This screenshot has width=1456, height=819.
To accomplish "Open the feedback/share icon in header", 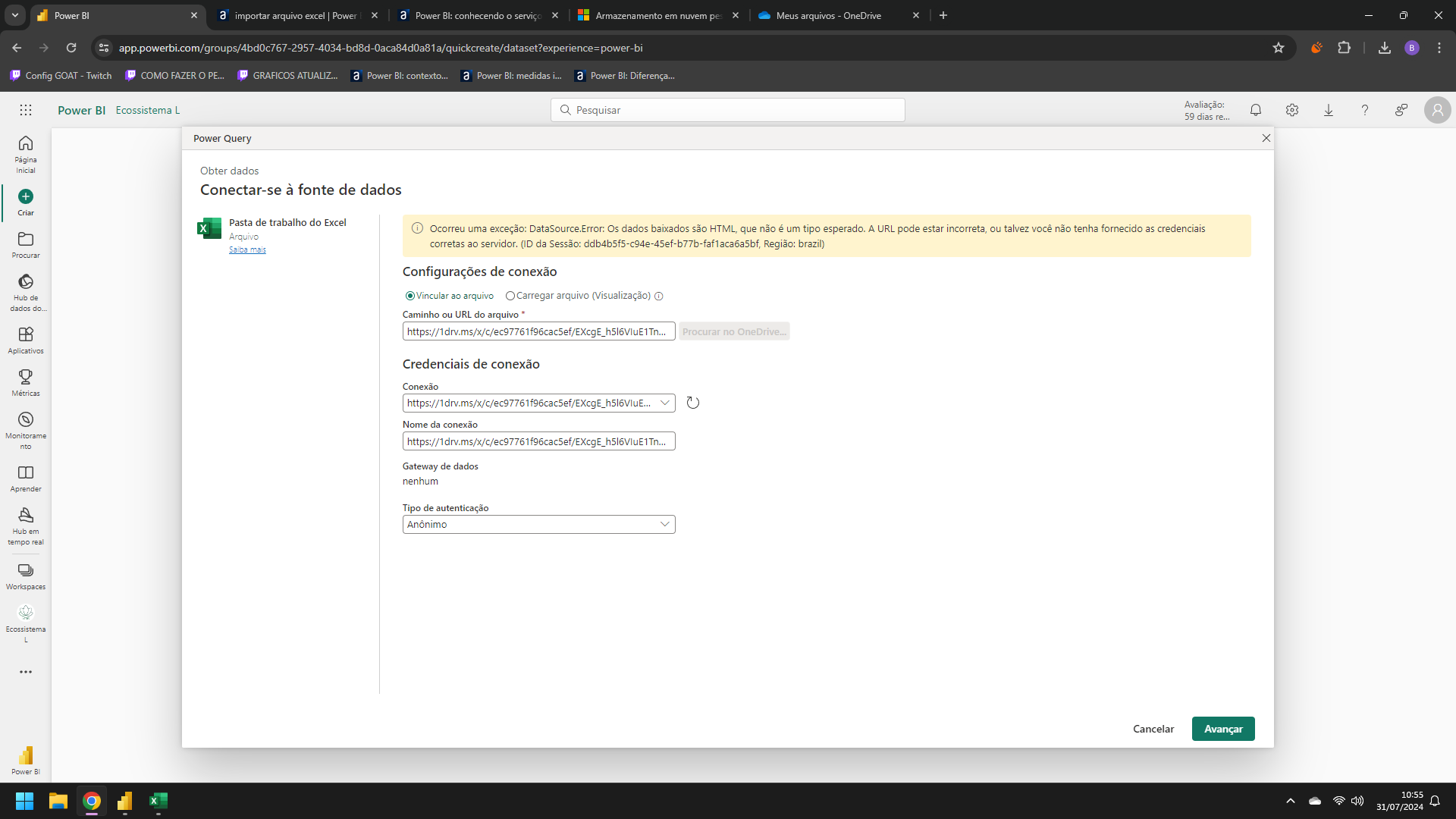I will pos(1401,110).
